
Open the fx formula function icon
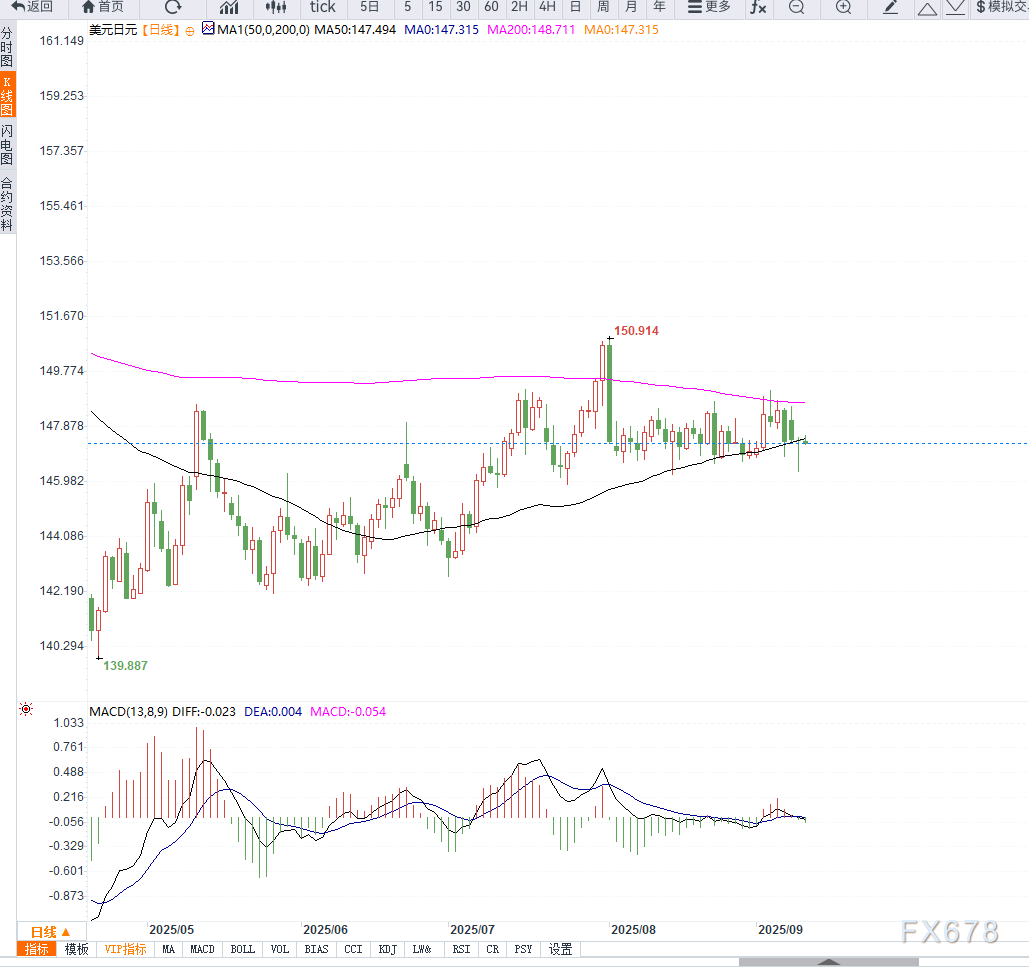pos(758,7)
